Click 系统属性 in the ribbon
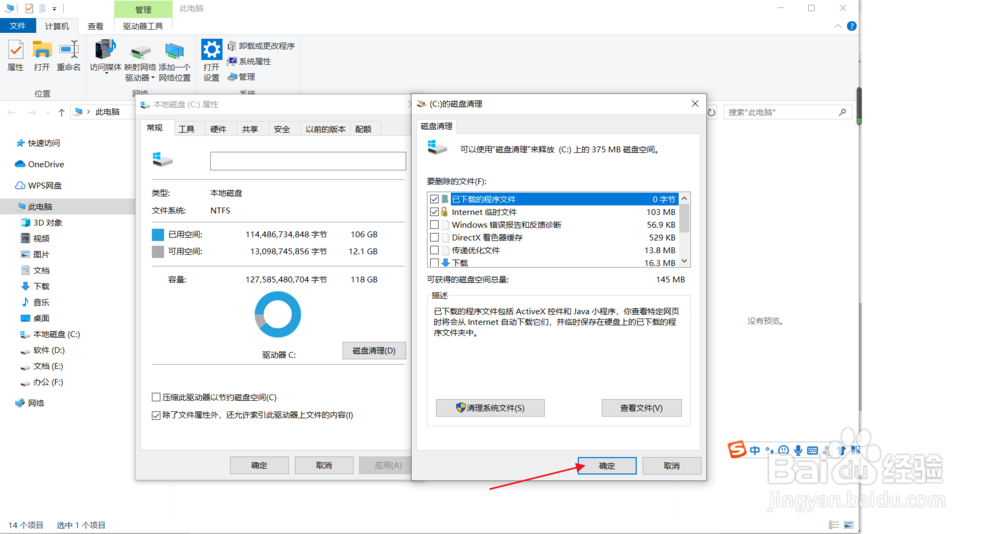 (249, 61)
